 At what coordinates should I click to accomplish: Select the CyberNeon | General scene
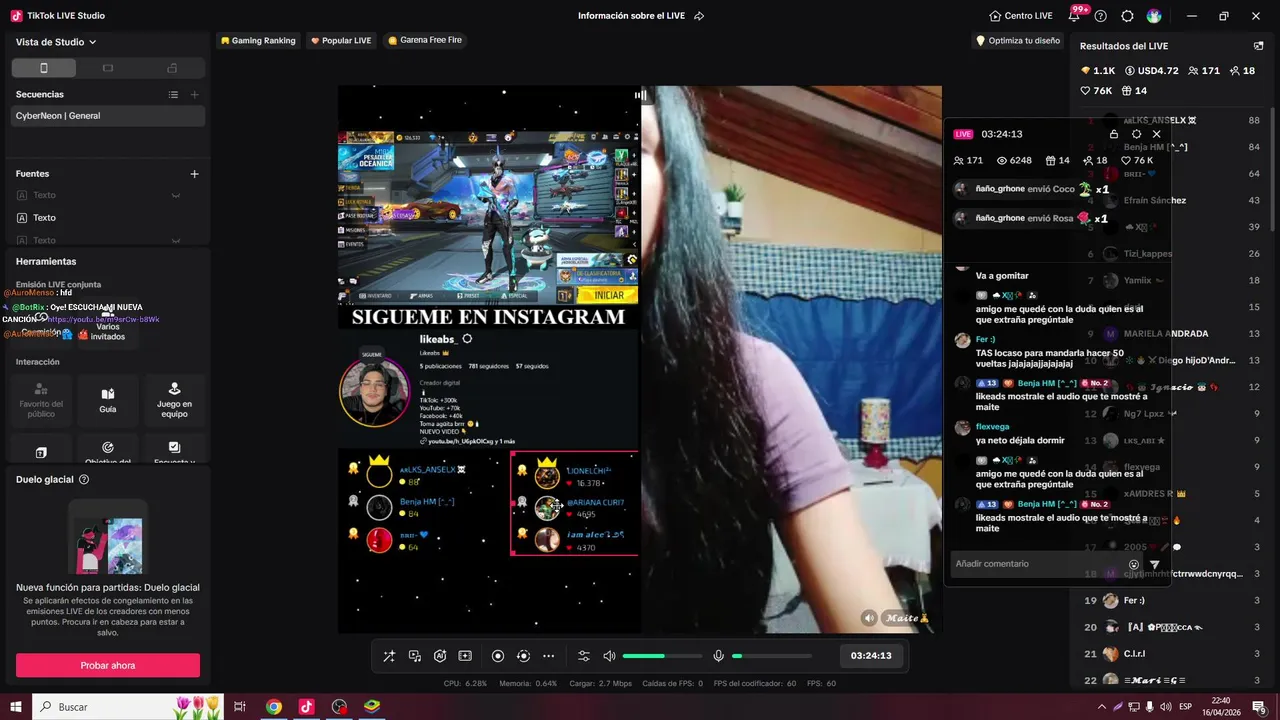108,116
